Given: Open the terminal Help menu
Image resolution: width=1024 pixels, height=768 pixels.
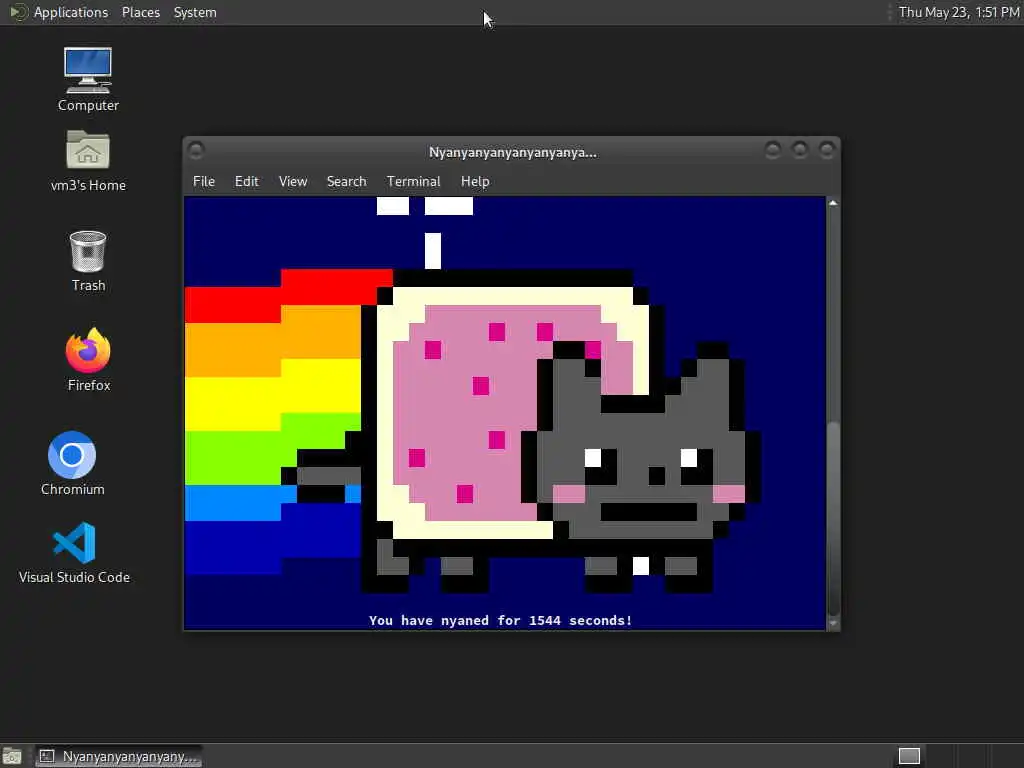Looking at the screenshot, I should click(x=475, y=182).
